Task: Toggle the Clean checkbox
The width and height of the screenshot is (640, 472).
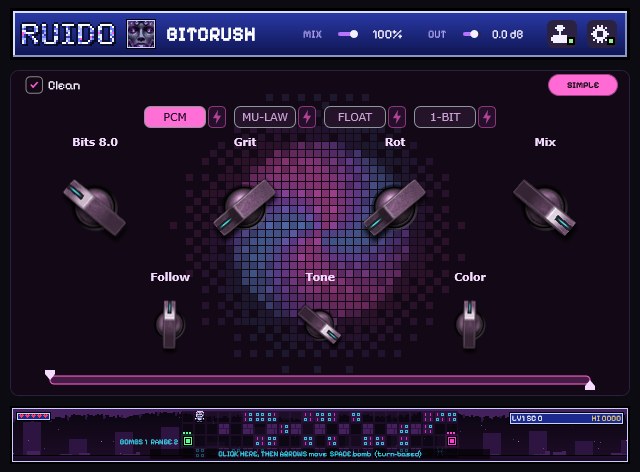Action: [x=34, y=85]
